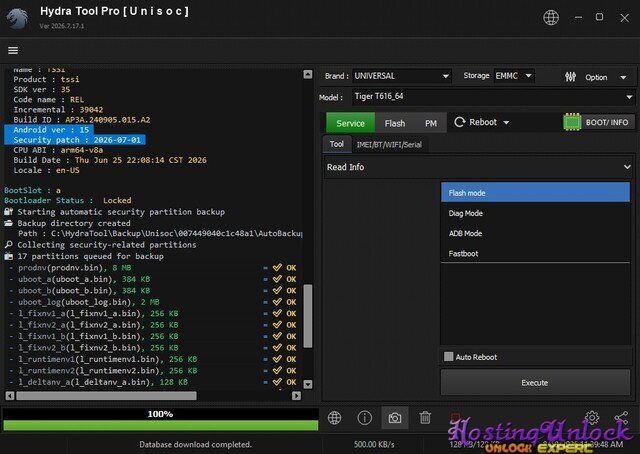Click the log vertical scrollbar thumb

pos(308,316)
